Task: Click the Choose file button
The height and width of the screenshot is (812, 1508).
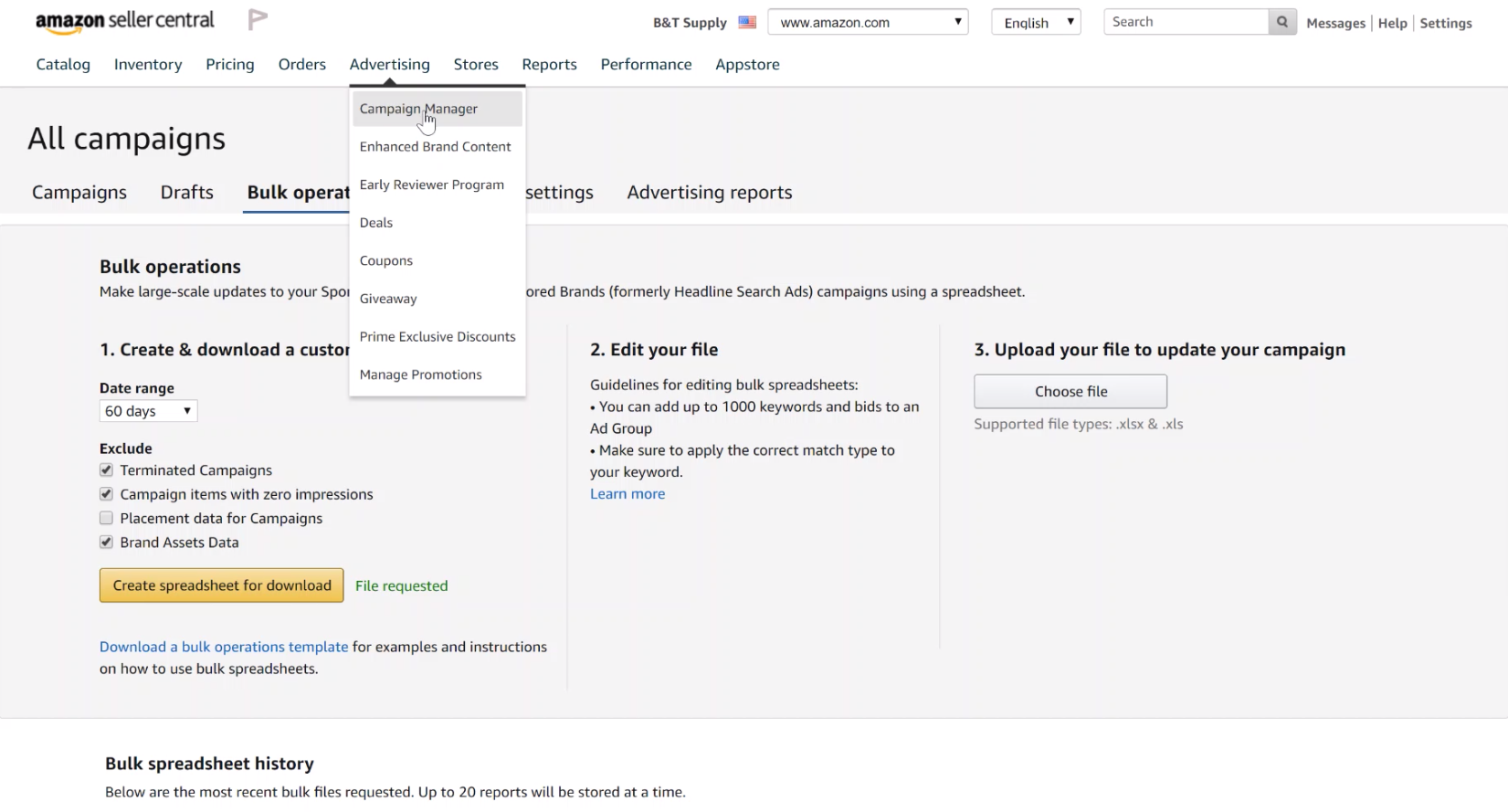Action: [x=1070, y=391]
